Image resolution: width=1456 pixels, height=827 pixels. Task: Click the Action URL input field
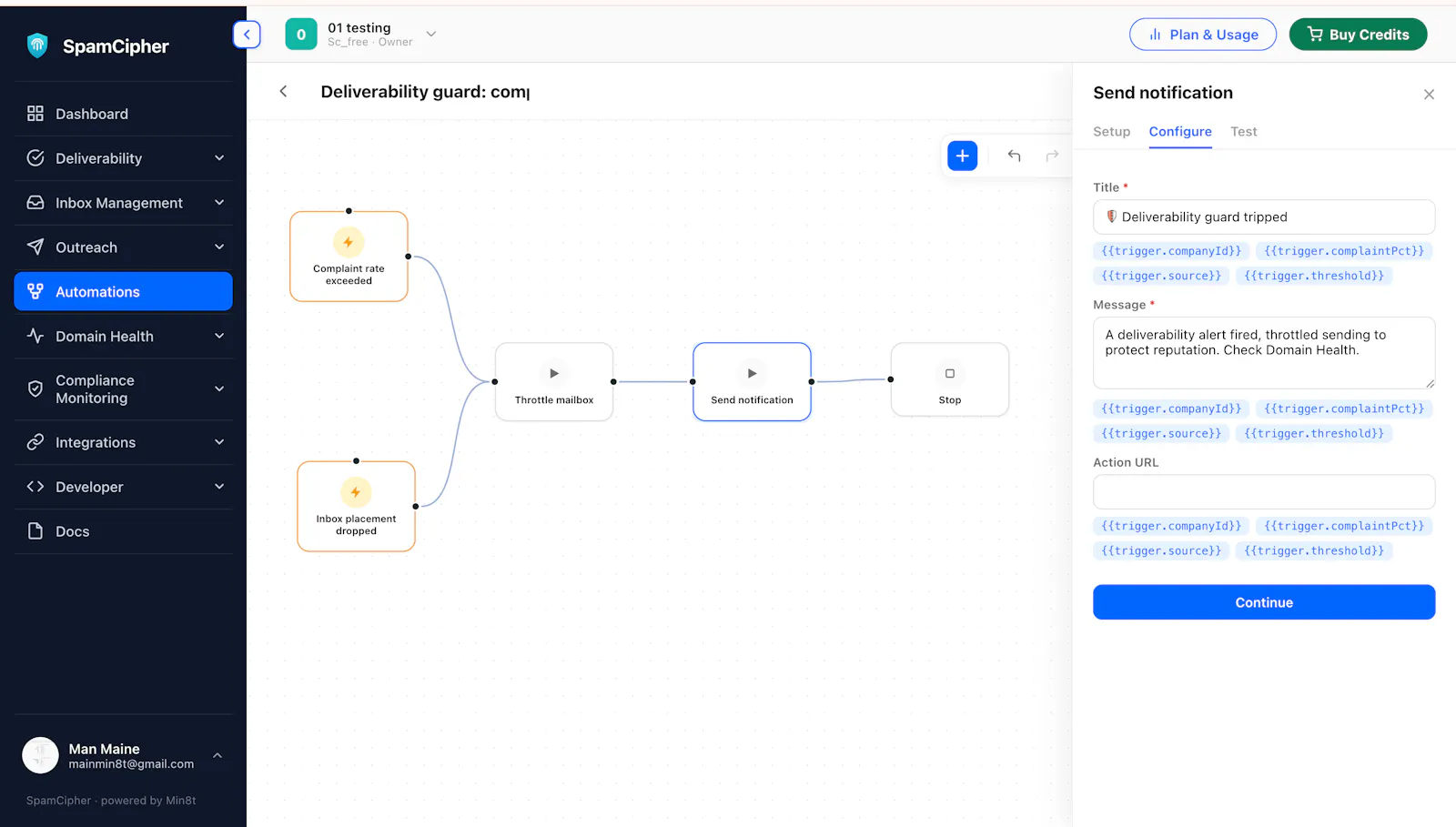click(x=1264, y=492)
